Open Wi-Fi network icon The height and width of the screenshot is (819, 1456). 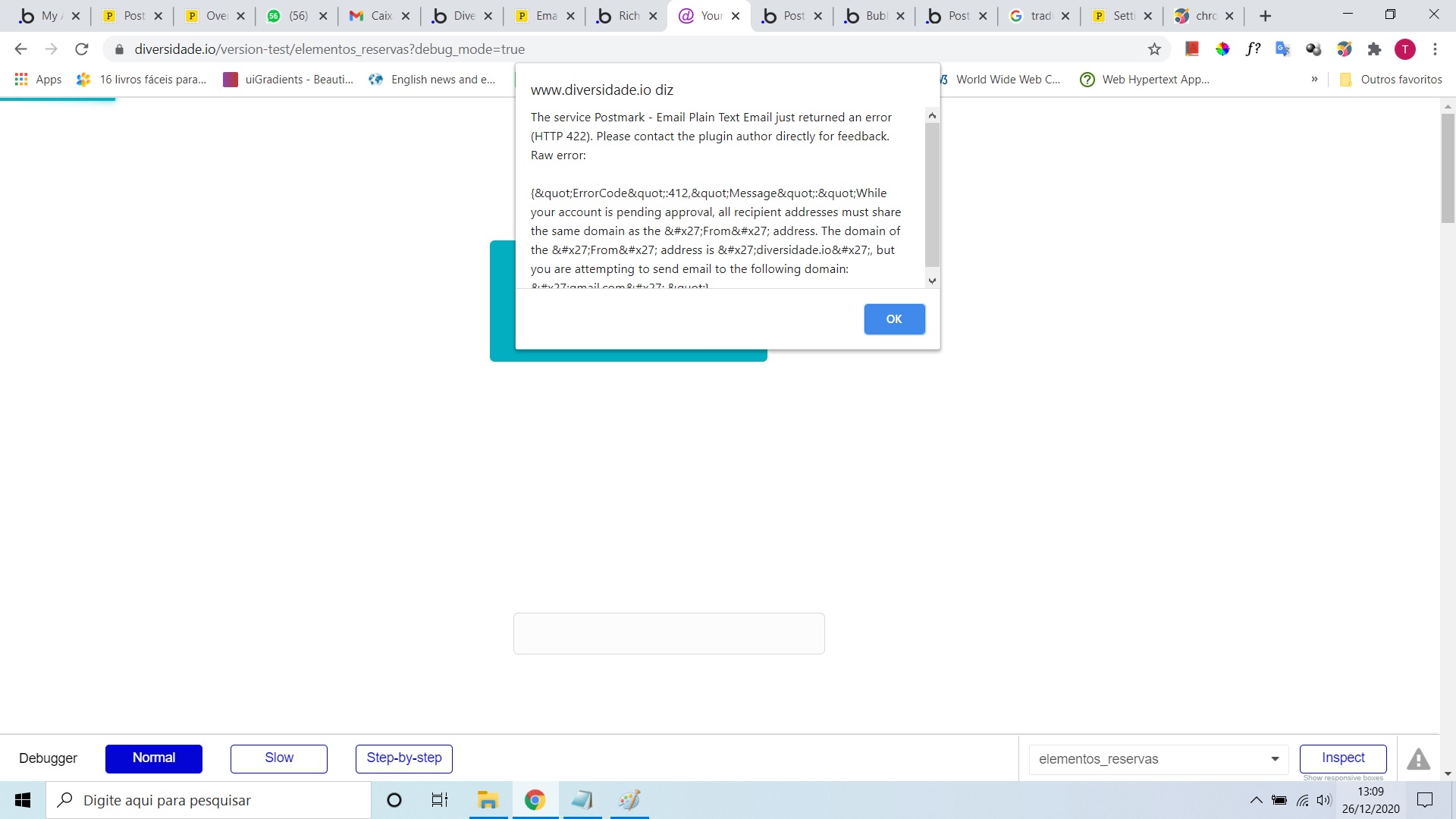click(1303, 800)
